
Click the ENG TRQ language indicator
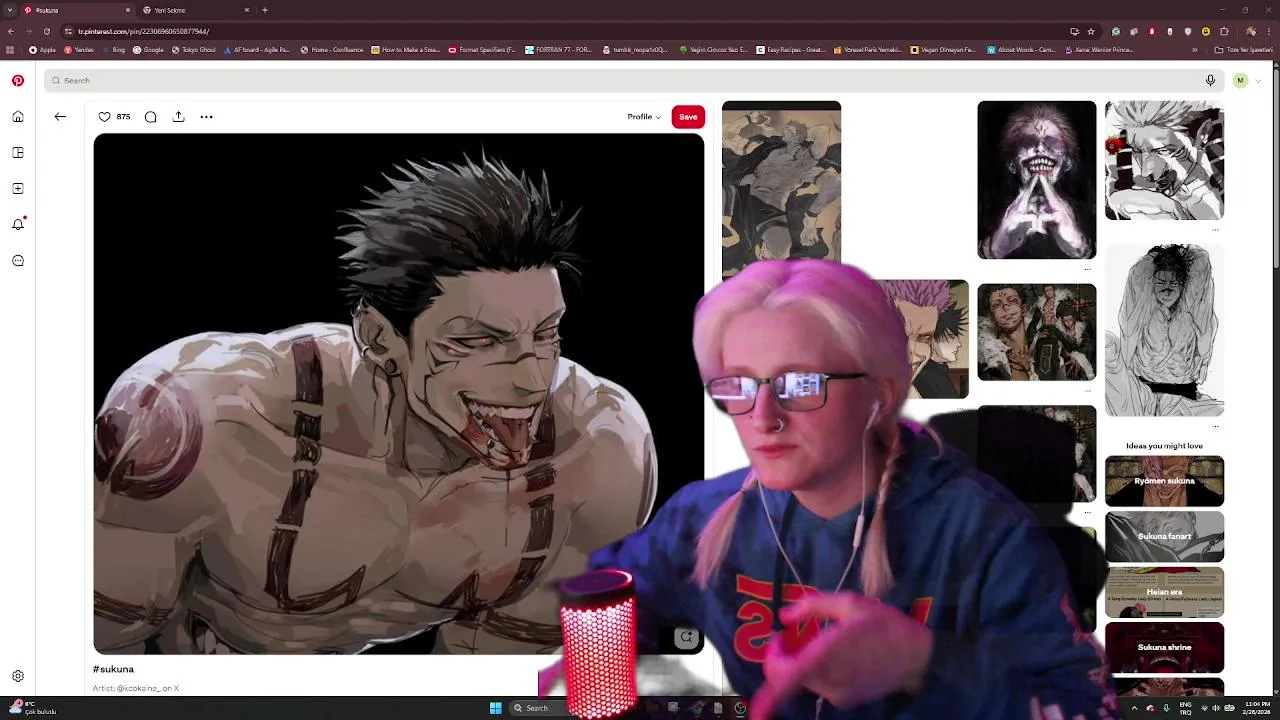click(x=1185, y=708)
